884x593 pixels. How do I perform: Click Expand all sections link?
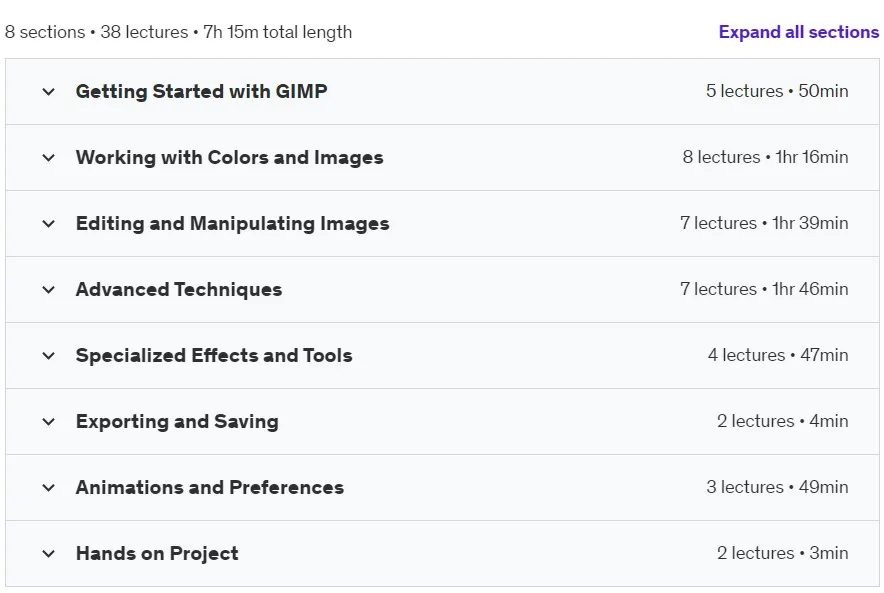798,32
